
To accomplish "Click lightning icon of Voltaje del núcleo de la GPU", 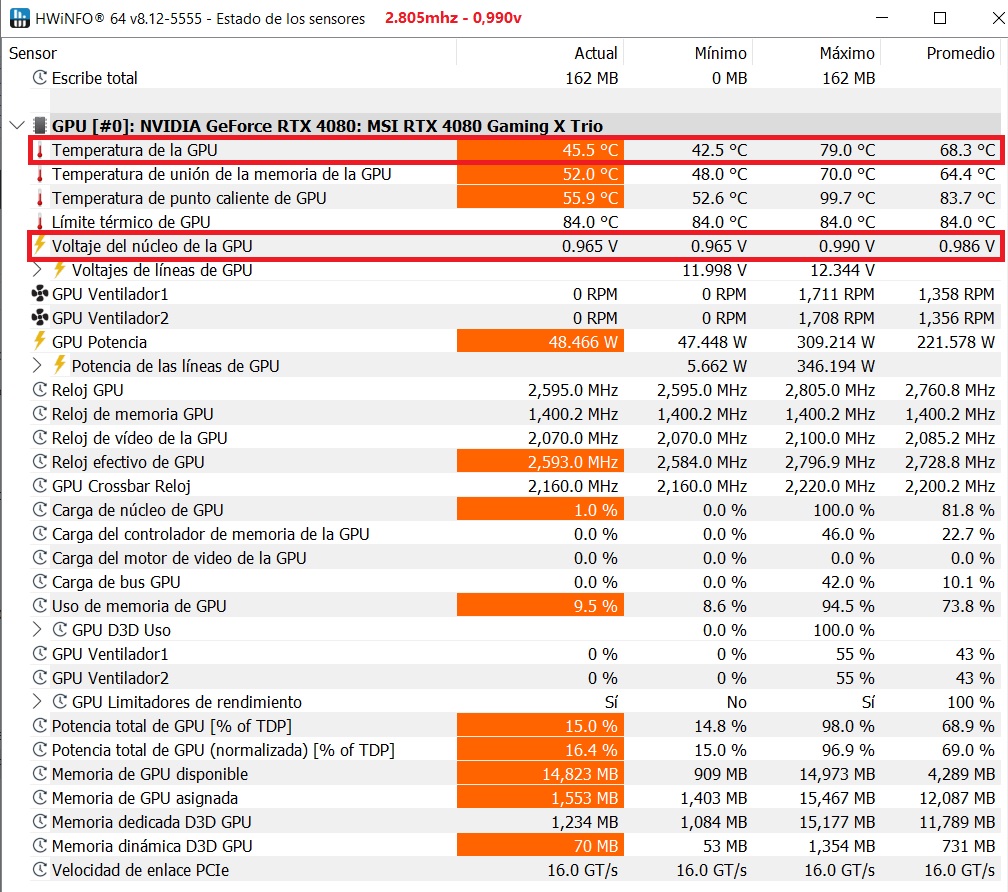I will click(40, 245).
